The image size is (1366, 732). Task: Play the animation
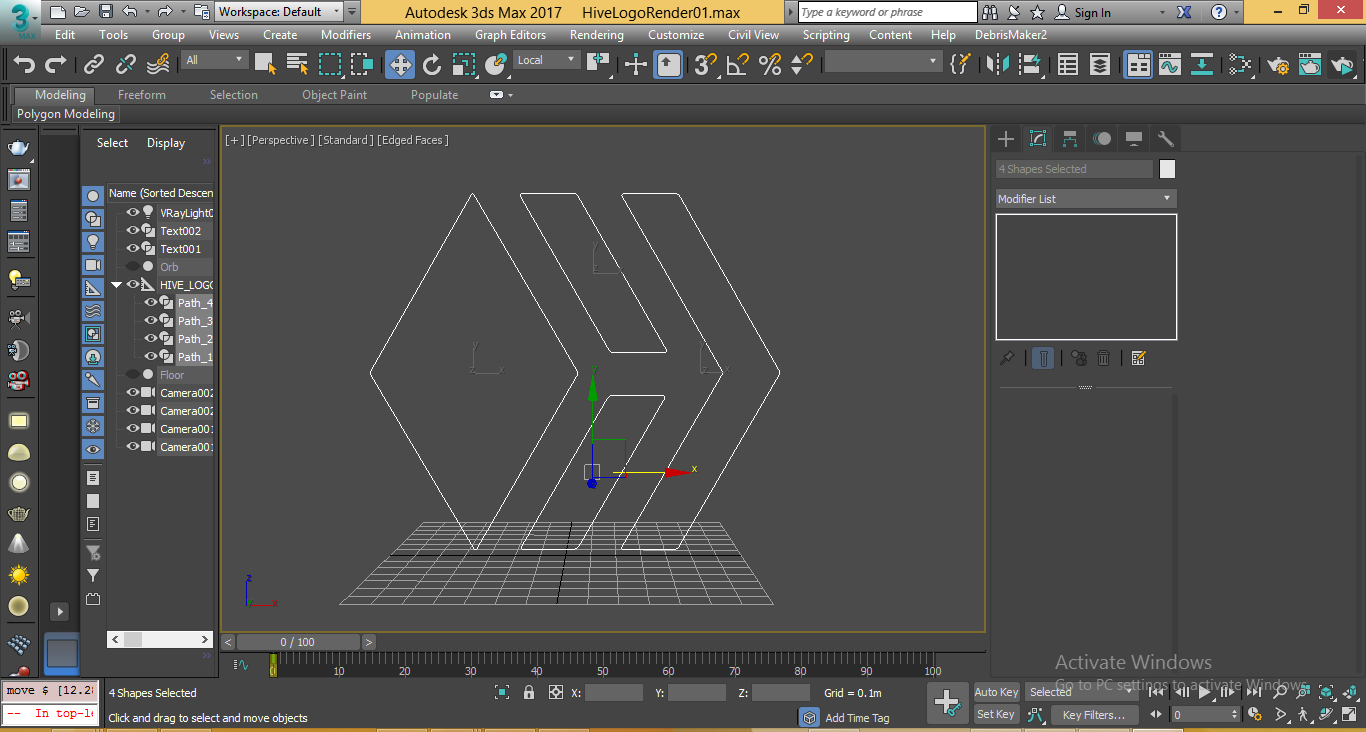[1205, 692]
